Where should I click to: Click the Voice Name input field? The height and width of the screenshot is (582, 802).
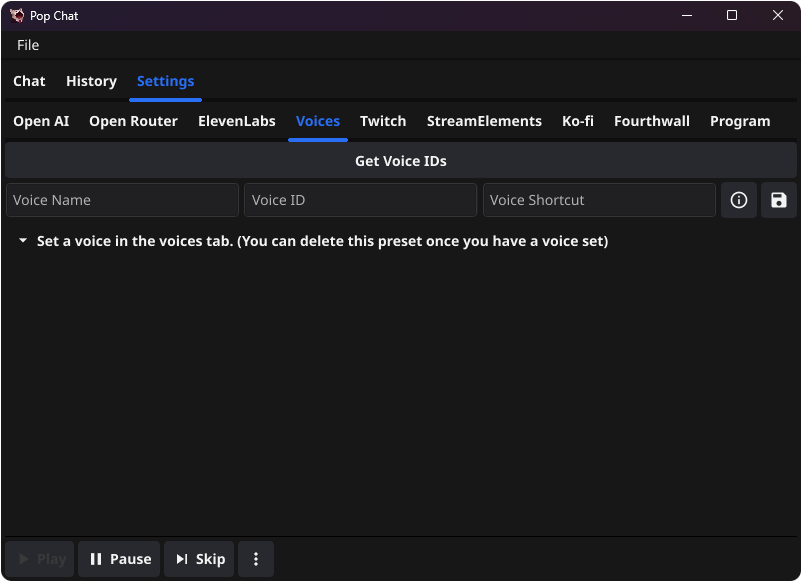pyautogui.click(x=122, y=200)
